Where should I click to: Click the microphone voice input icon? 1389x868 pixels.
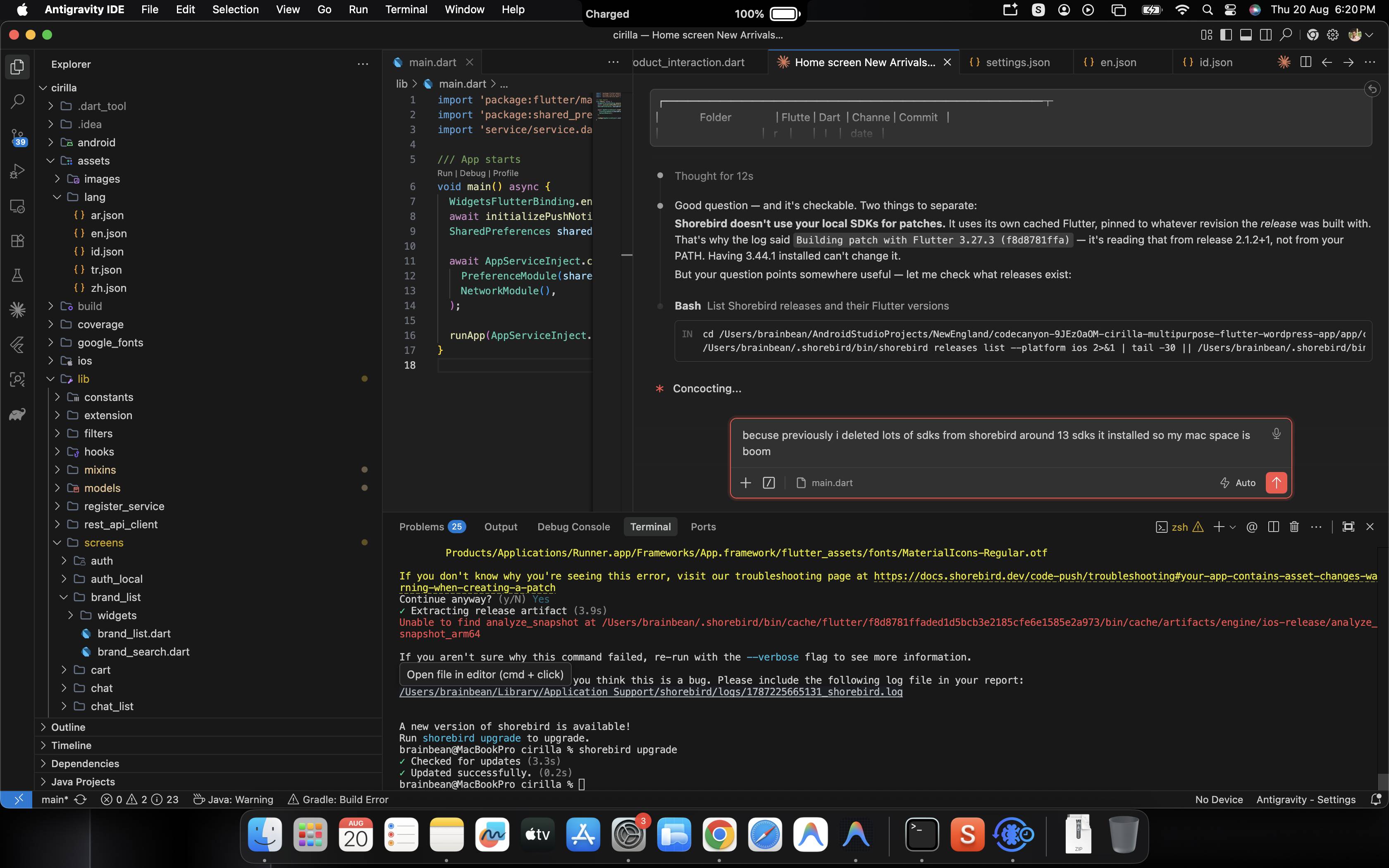(1276, 434)
